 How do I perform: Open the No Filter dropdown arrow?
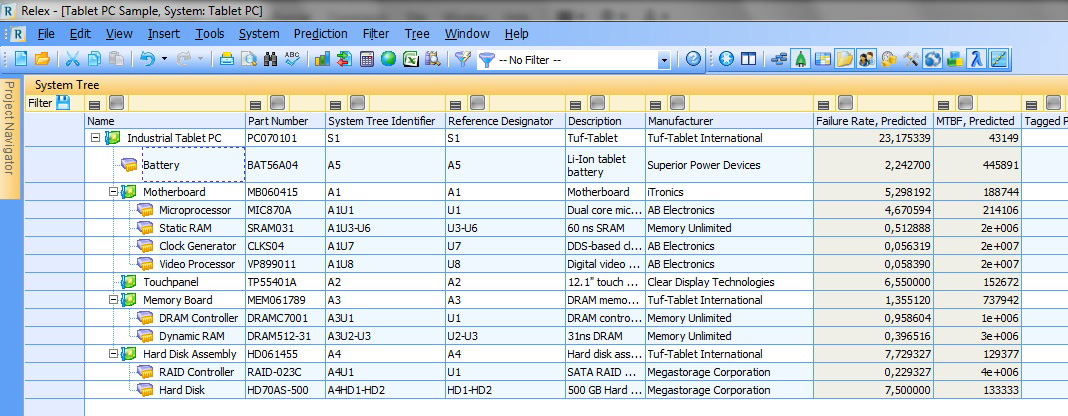tap(663, 61)
